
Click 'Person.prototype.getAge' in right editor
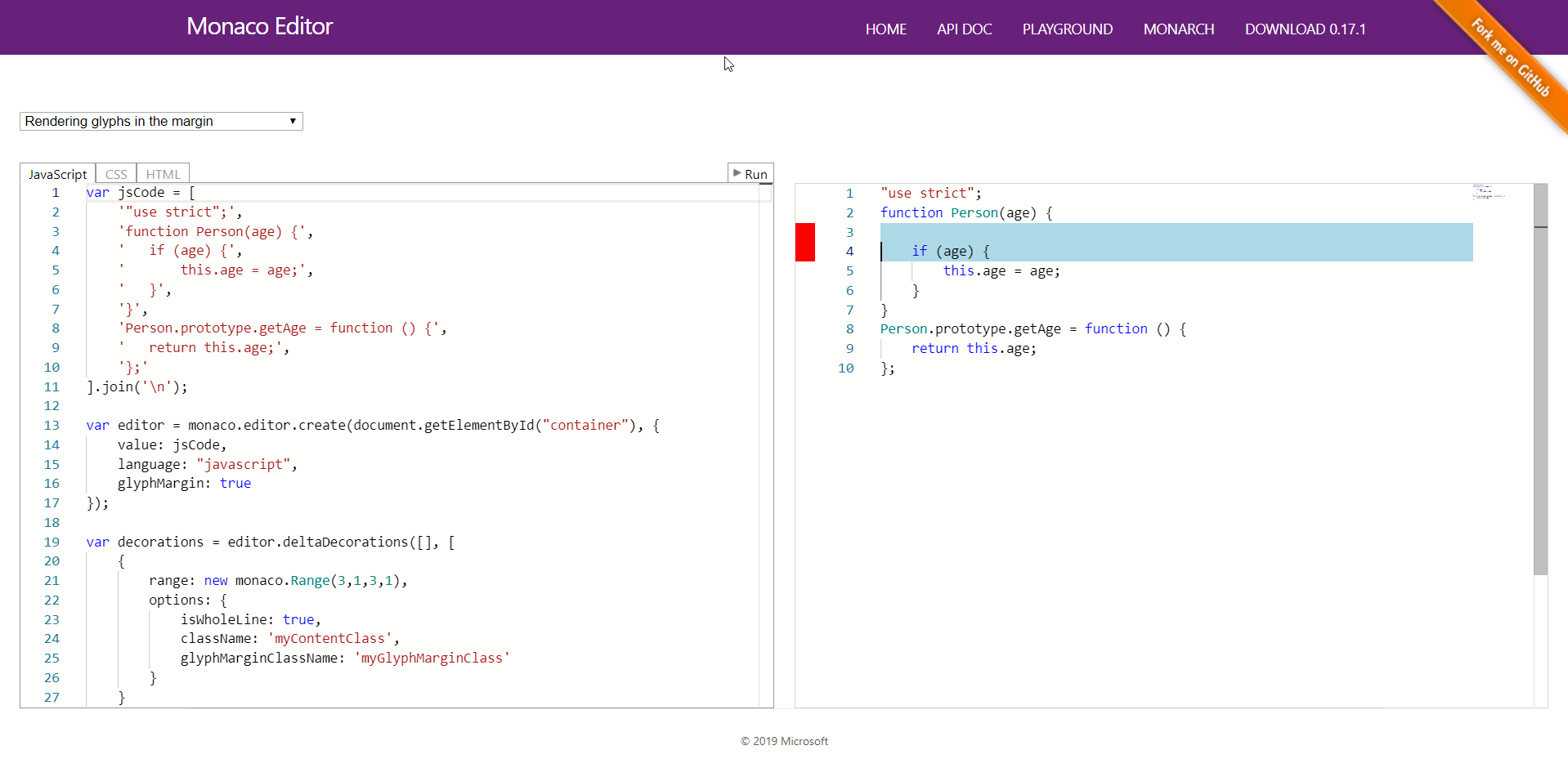970,329
